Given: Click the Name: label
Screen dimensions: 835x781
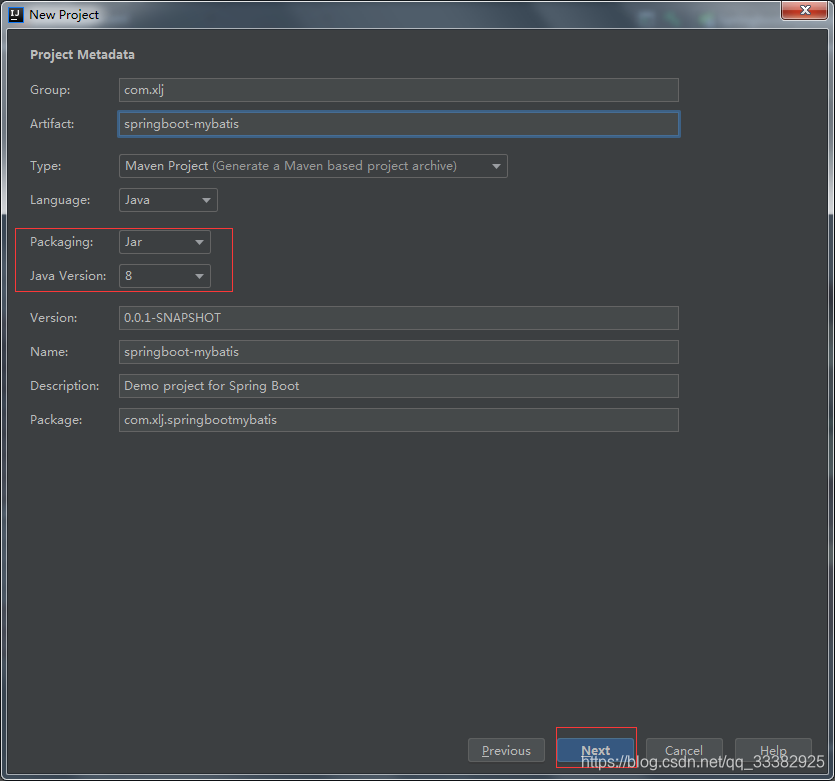Looking at the screenshot, I should coord(49,352).
